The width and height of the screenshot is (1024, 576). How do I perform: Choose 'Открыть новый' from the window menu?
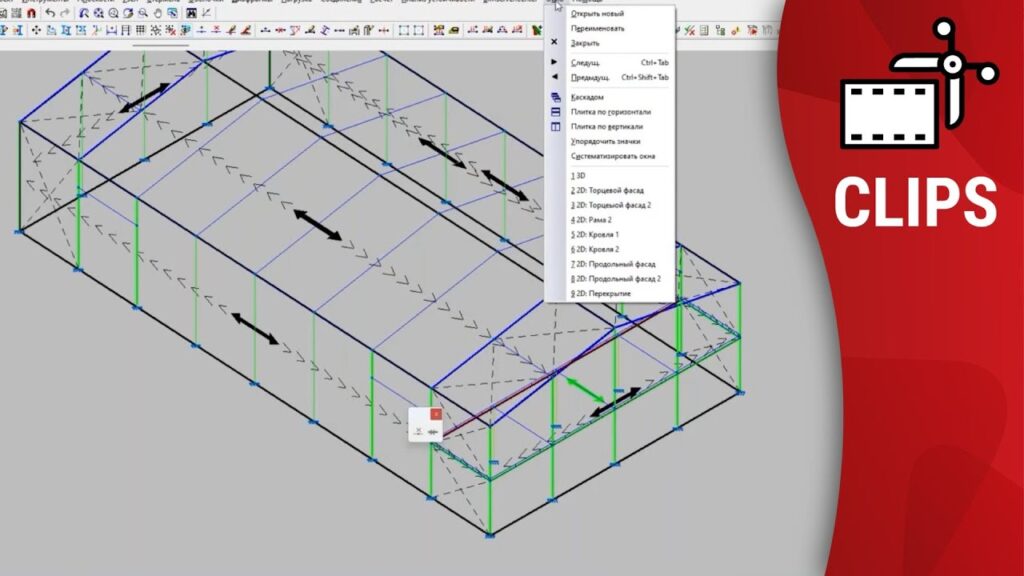tap(596, 14)
